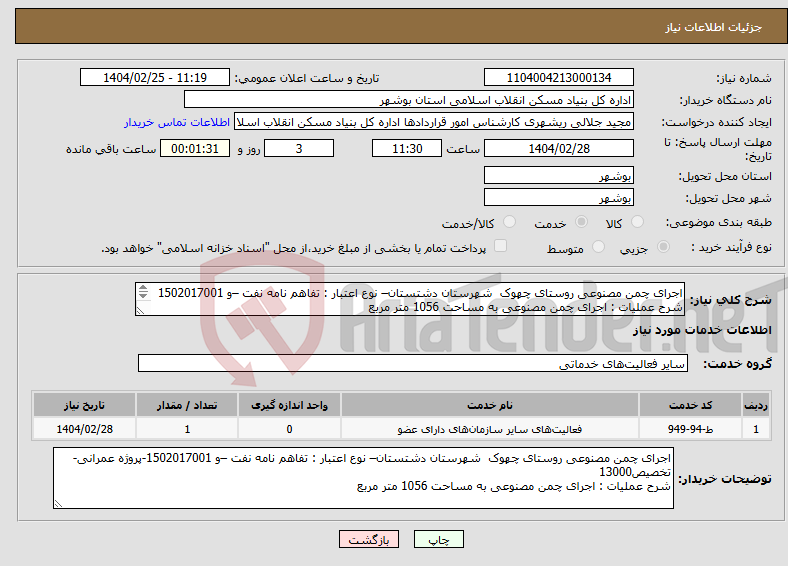
Task: Click the buyer organization name field
Action: tap(409, 100)
